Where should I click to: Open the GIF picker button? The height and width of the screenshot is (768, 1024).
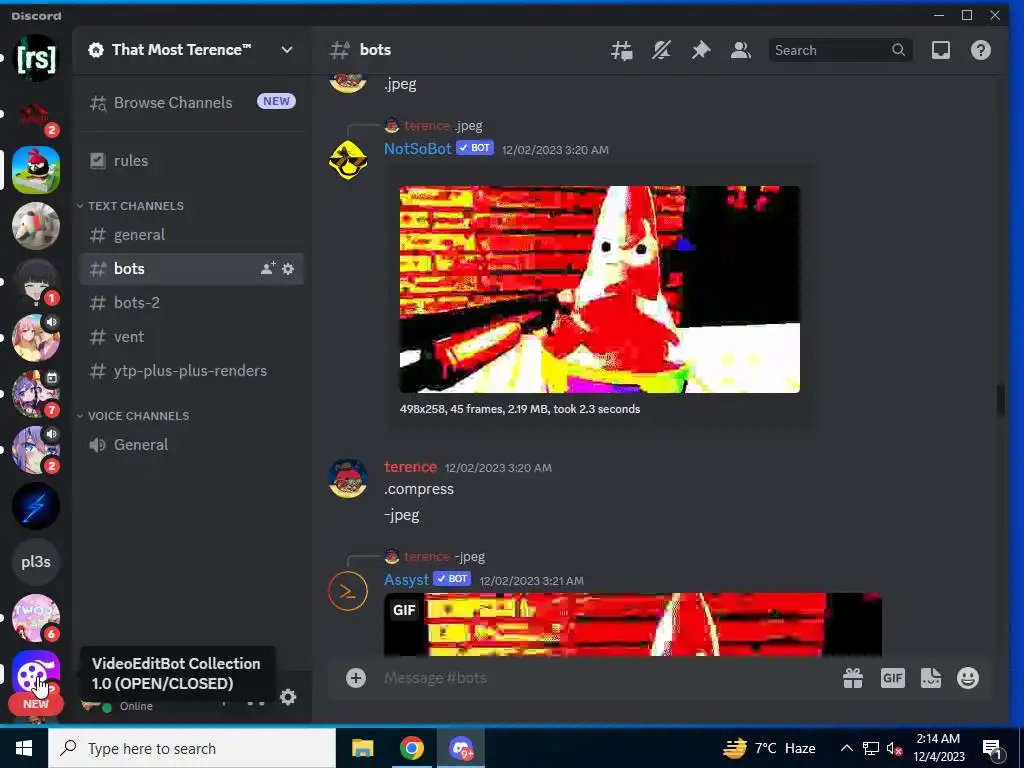892,678
